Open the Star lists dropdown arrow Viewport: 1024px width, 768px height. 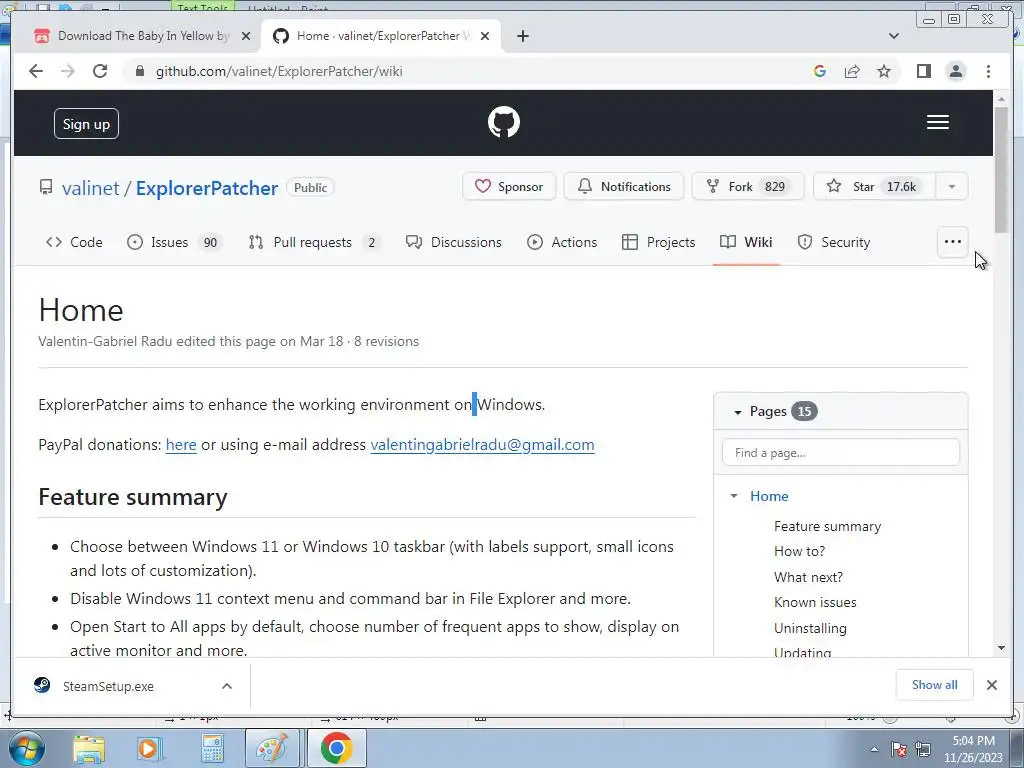952,187
